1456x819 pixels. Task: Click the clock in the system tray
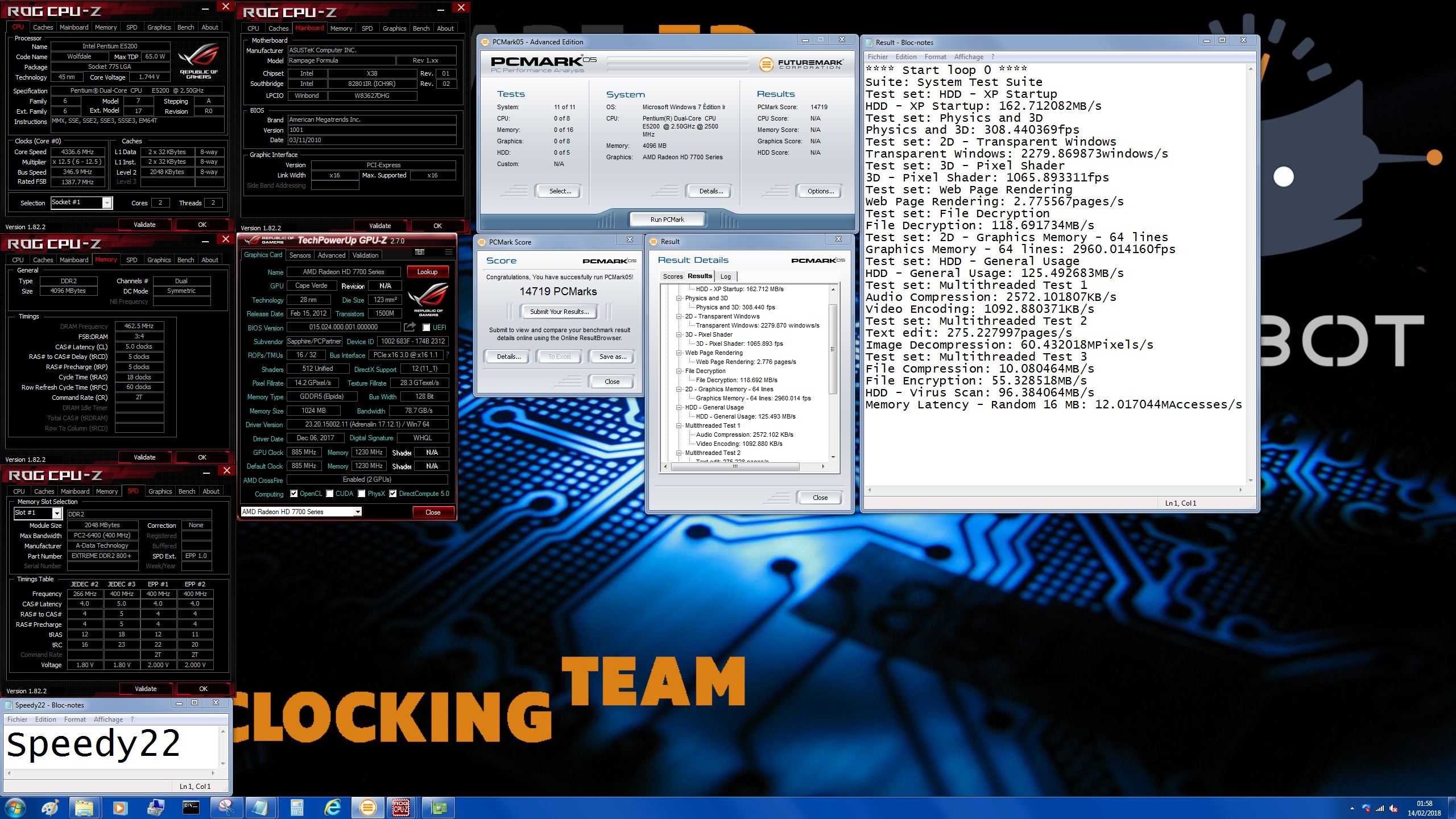(x=1424, y=808)
